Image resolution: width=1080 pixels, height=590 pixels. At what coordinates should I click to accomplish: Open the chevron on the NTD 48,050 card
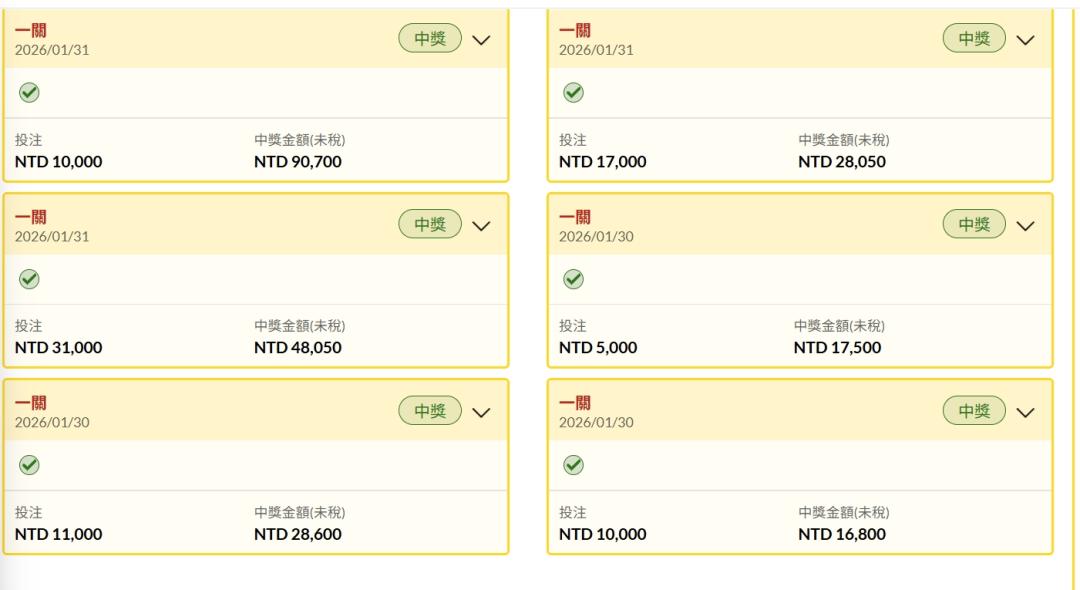click(x=481, y=226)
